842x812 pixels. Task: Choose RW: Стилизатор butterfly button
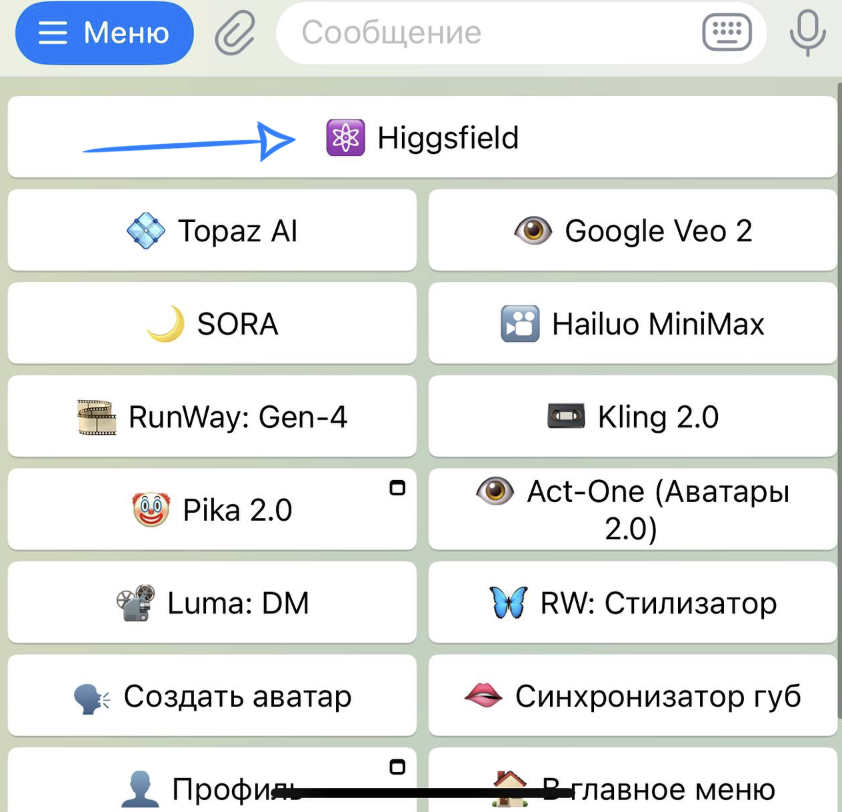pyautogui.click(x=632, y=603)
